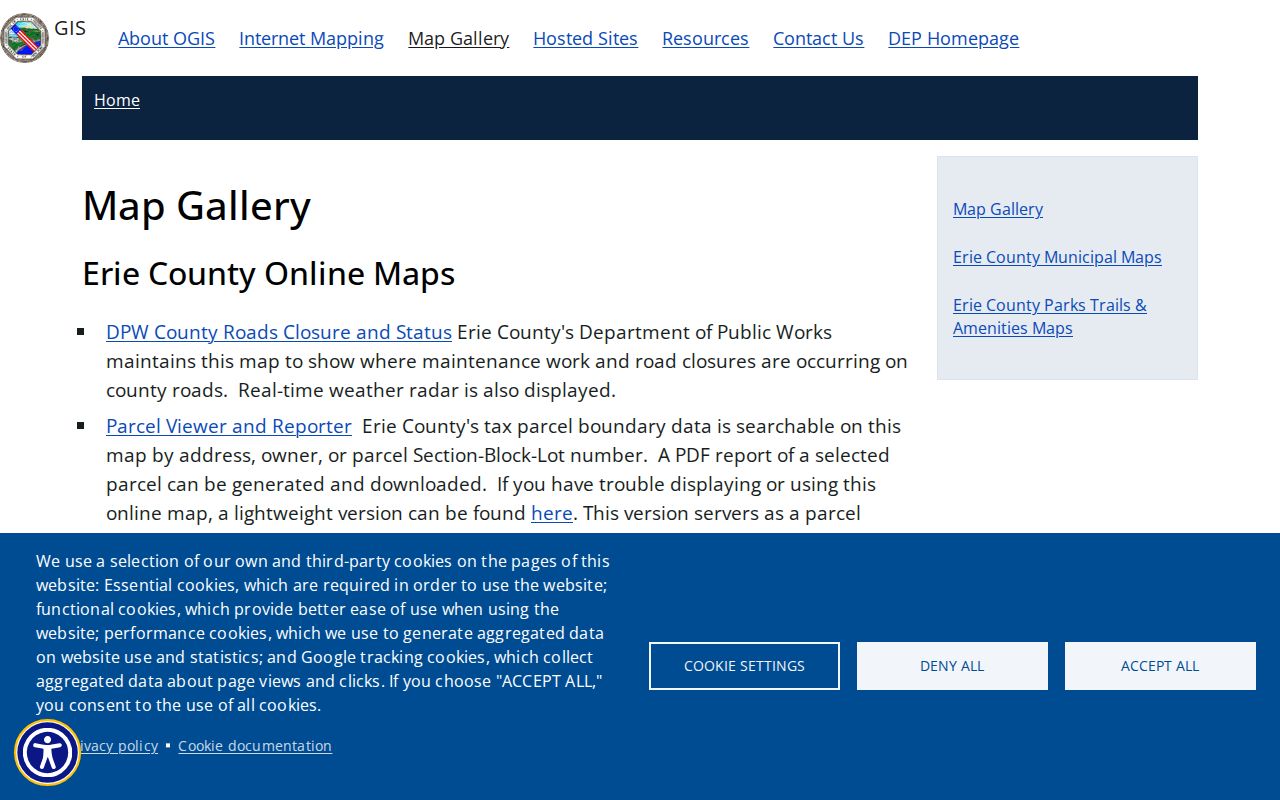Screen dimensions: 1280x800
Task: Open the accessibility options widget
Action: (47, 753)
